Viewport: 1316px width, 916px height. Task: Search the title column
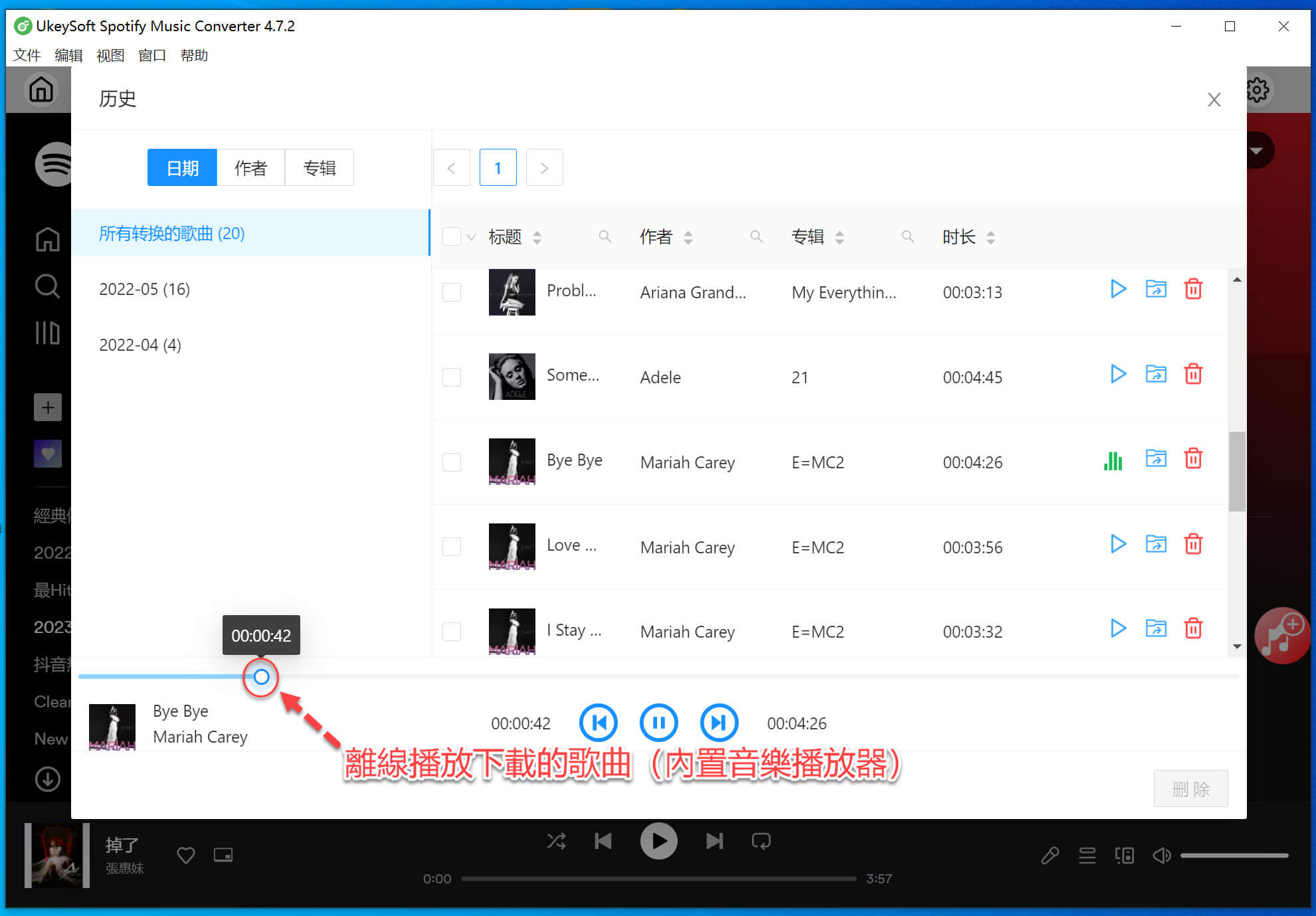(x=605, y=236)
